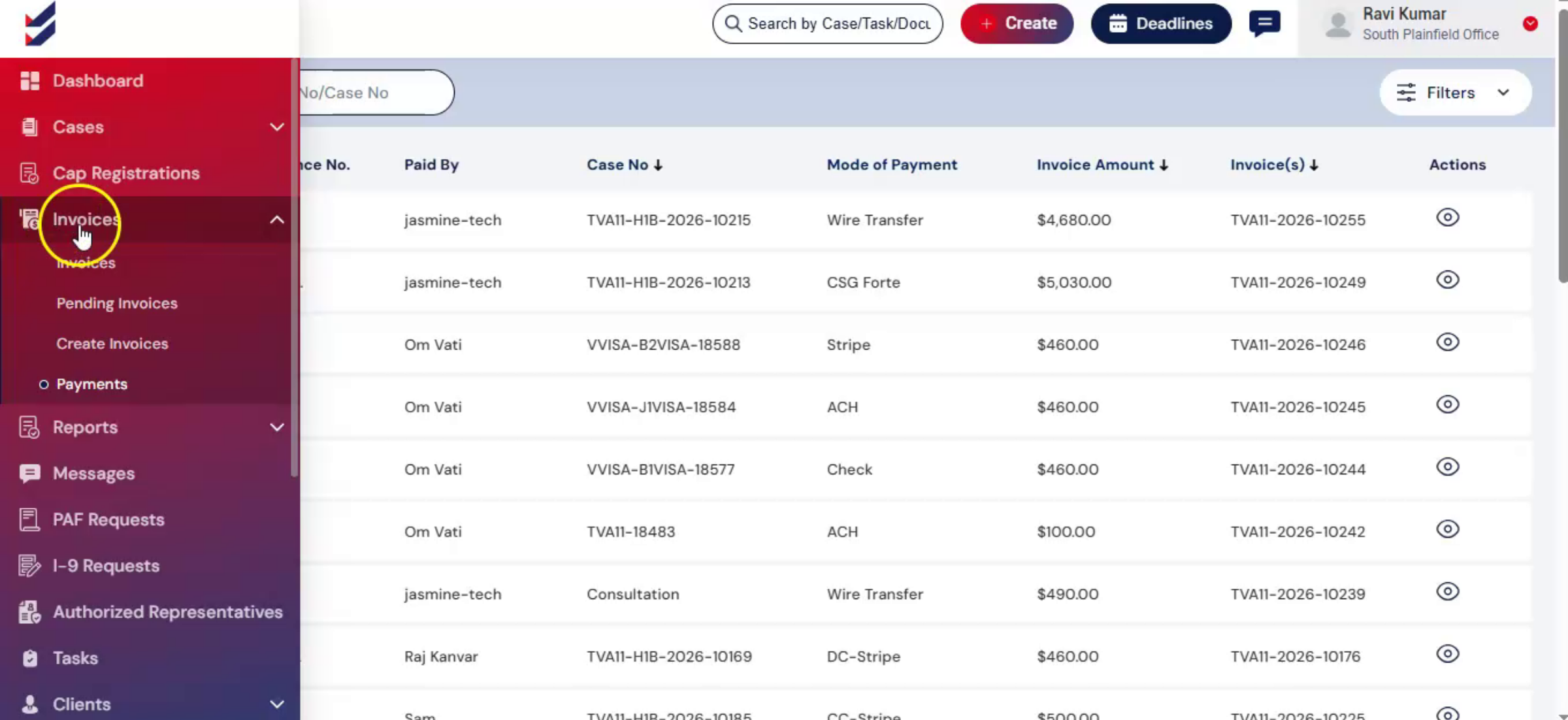Image resolution: width=1568 pixels, height=720 pixels.
Task: Click the CSG Forte payment mode cell
Action: [863, 283]
